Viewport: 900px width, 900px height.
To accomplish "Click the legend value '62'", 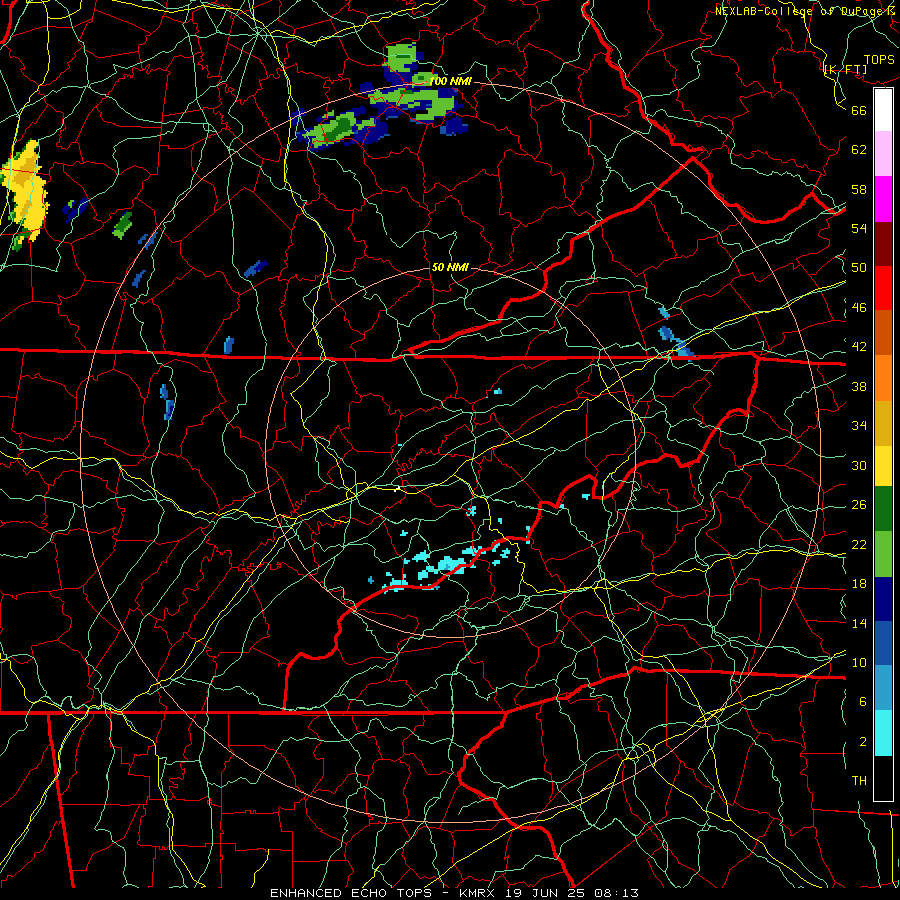I will (x=859, y=150).
